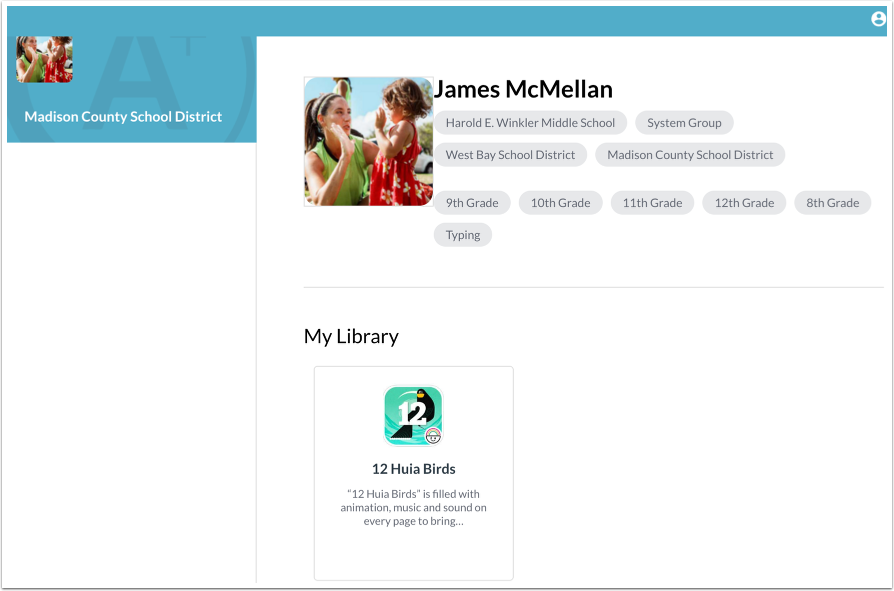Select the Harold E. Winkler Middle School tag
Viewport: 894px width, 591px height.
click(x=530, y=122)
